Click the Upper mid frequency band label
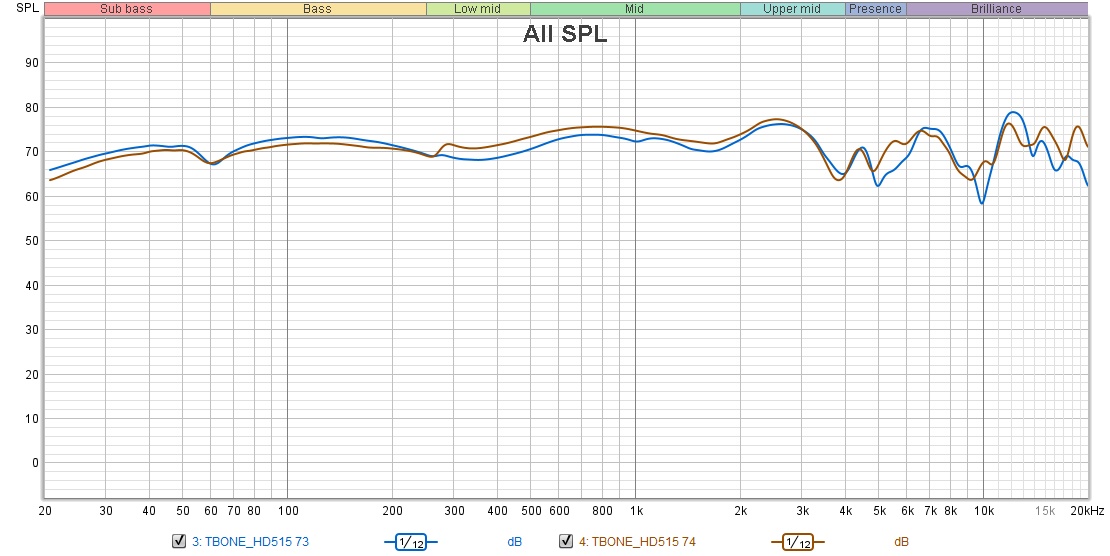Image resolution: width=1110 pixels, height=556 pixels. click(x=791, y=9)
